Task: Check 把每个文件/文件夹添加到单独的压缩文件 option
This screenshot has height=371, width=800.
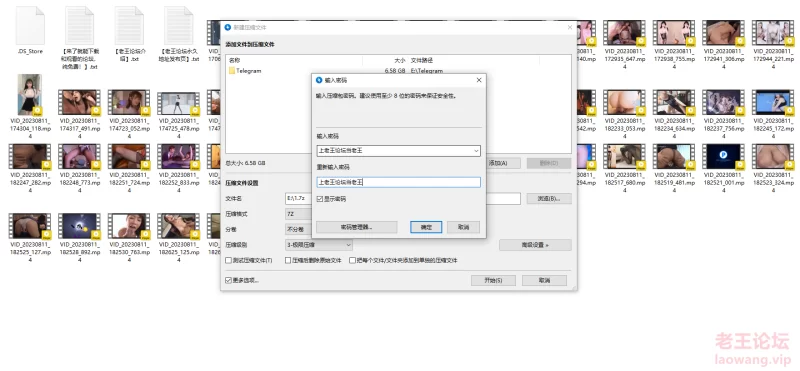Action: (x=352, y=260)
